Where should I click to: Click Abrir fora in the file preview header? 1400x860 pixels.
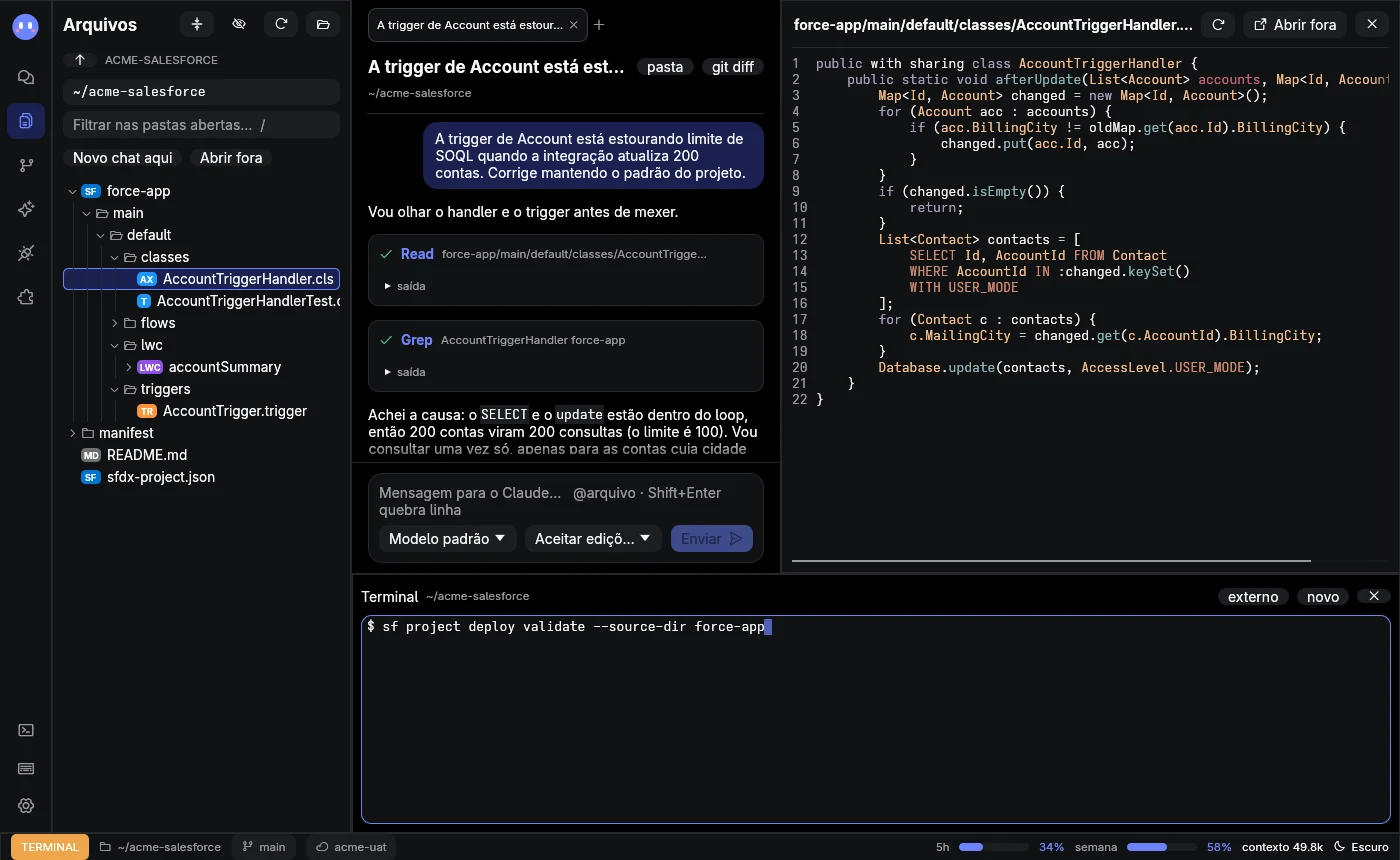tap(1295, 25)
